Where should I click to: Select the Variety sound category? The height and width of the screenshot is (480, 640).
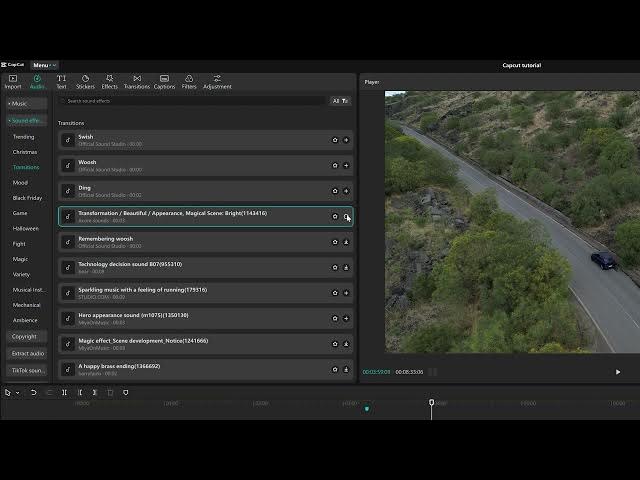21,274
